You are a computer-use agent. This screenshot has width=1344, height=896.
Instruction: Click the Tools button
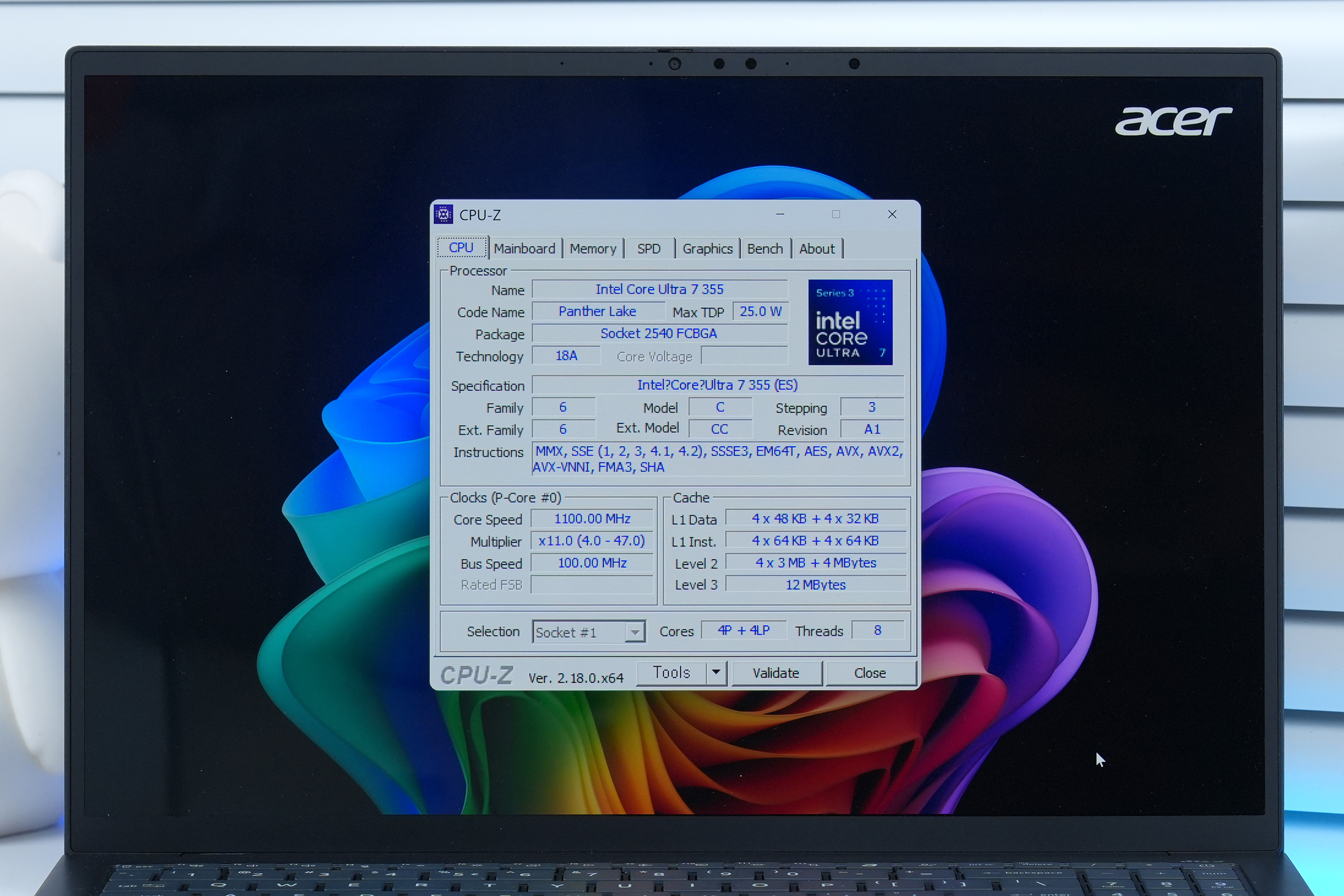click(x=672, y=672)
